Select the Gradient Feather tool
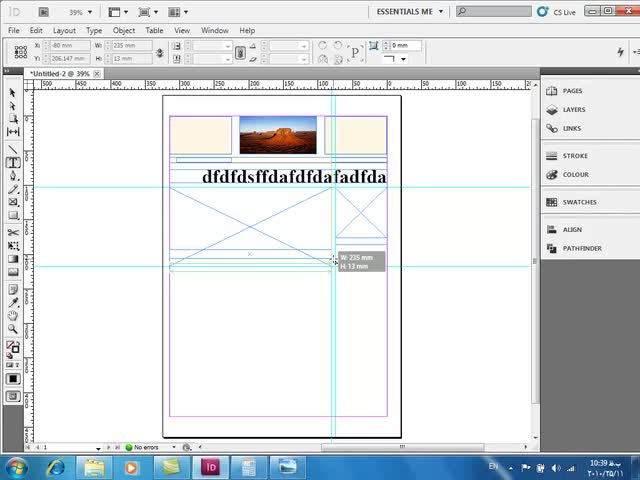Image resolution: width=640 pixels, height=480 pixels. pyautogui.click(x=13, y=272)
